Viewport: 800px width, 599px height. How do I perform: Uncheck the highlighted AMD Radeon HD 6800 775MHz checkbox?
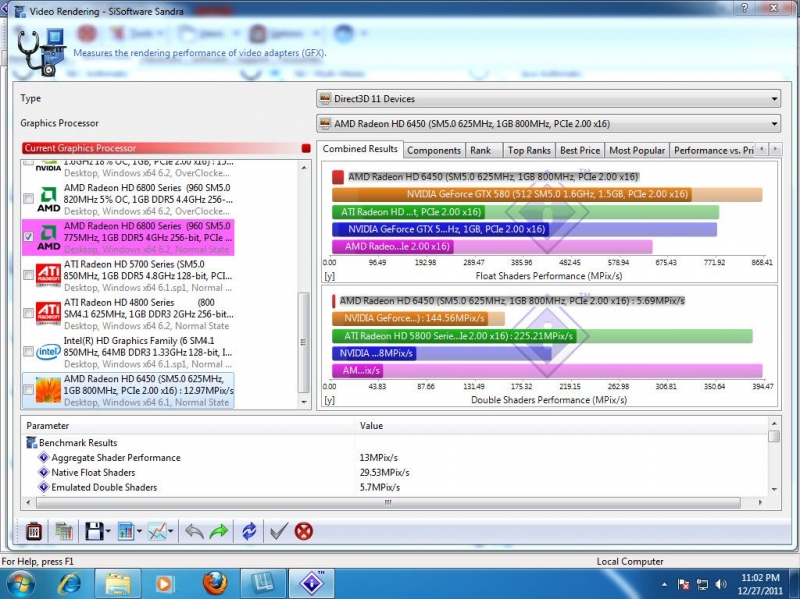tap(29, 237)
